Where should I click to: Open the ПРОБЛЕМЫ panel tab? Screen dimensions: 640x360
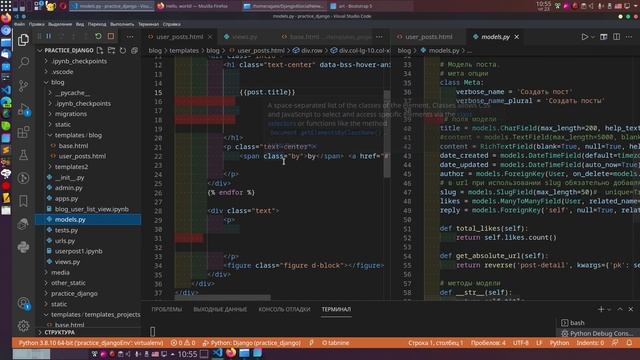point(167,309)
